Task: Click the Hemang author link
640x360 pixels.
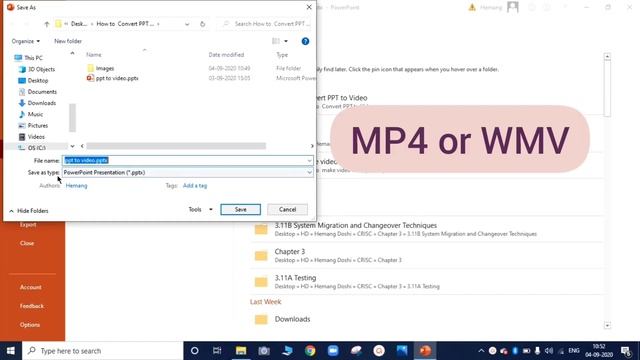Action: [x=76, y=186]
